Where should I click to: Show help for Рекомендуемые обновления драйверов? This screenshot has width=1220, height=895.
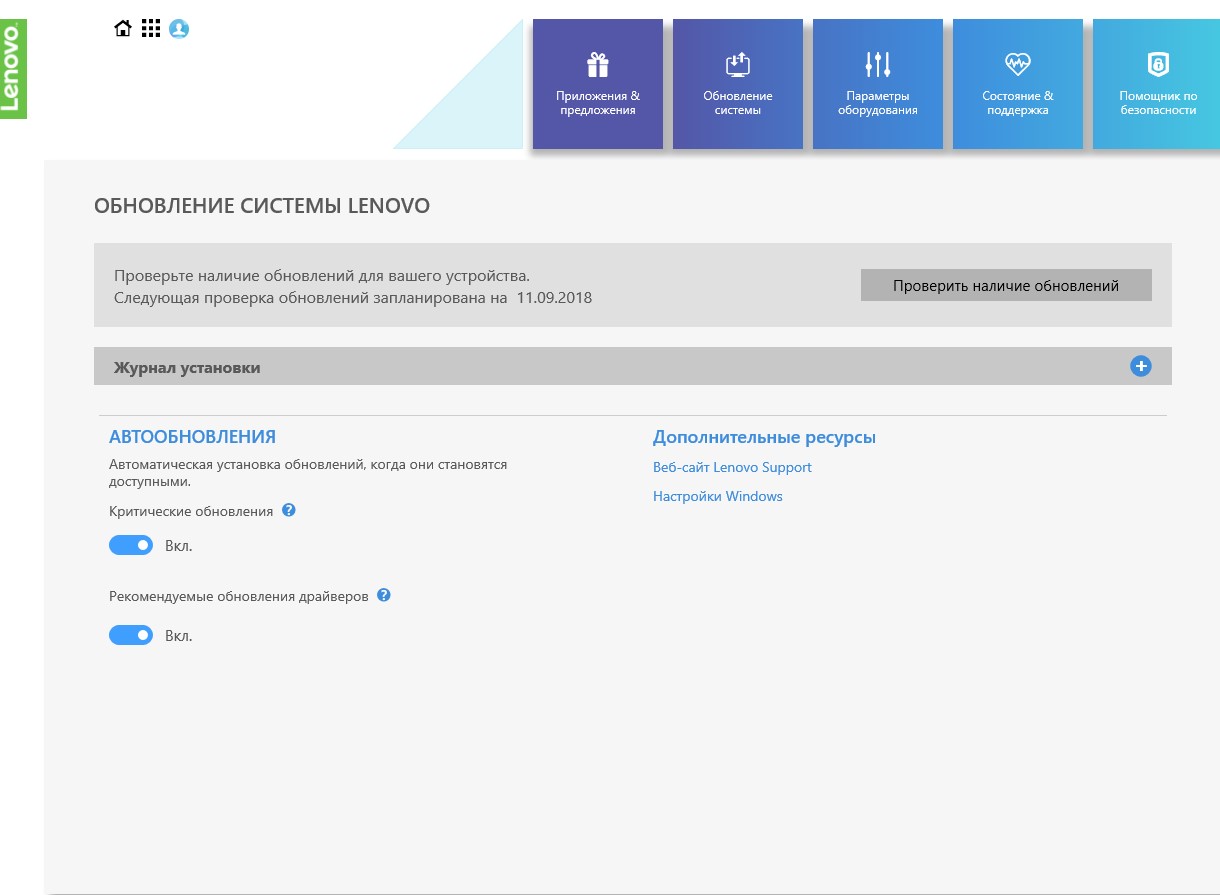384,595
